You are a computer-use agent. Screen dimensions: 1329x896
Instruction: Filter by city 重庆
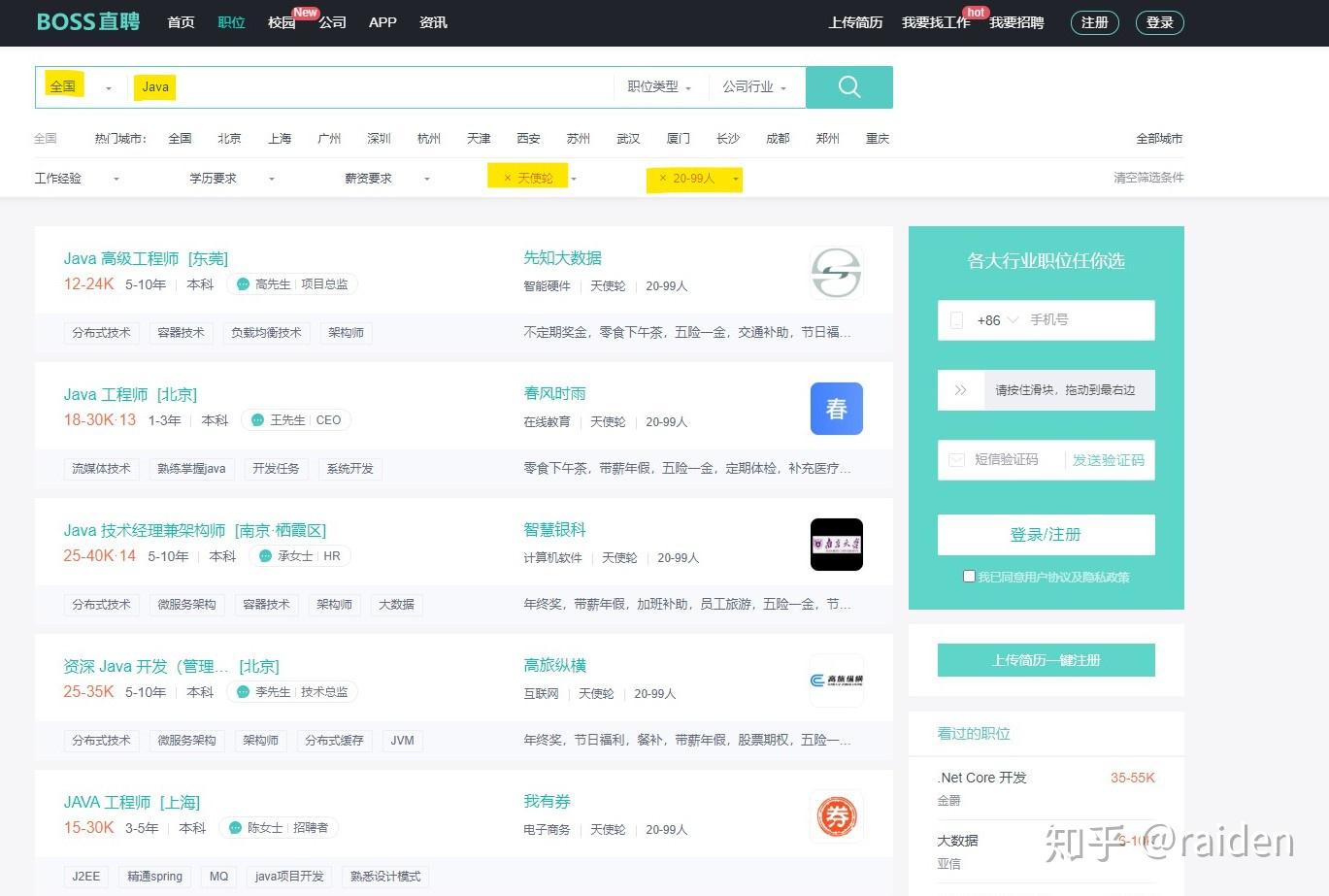click(878, 139)
